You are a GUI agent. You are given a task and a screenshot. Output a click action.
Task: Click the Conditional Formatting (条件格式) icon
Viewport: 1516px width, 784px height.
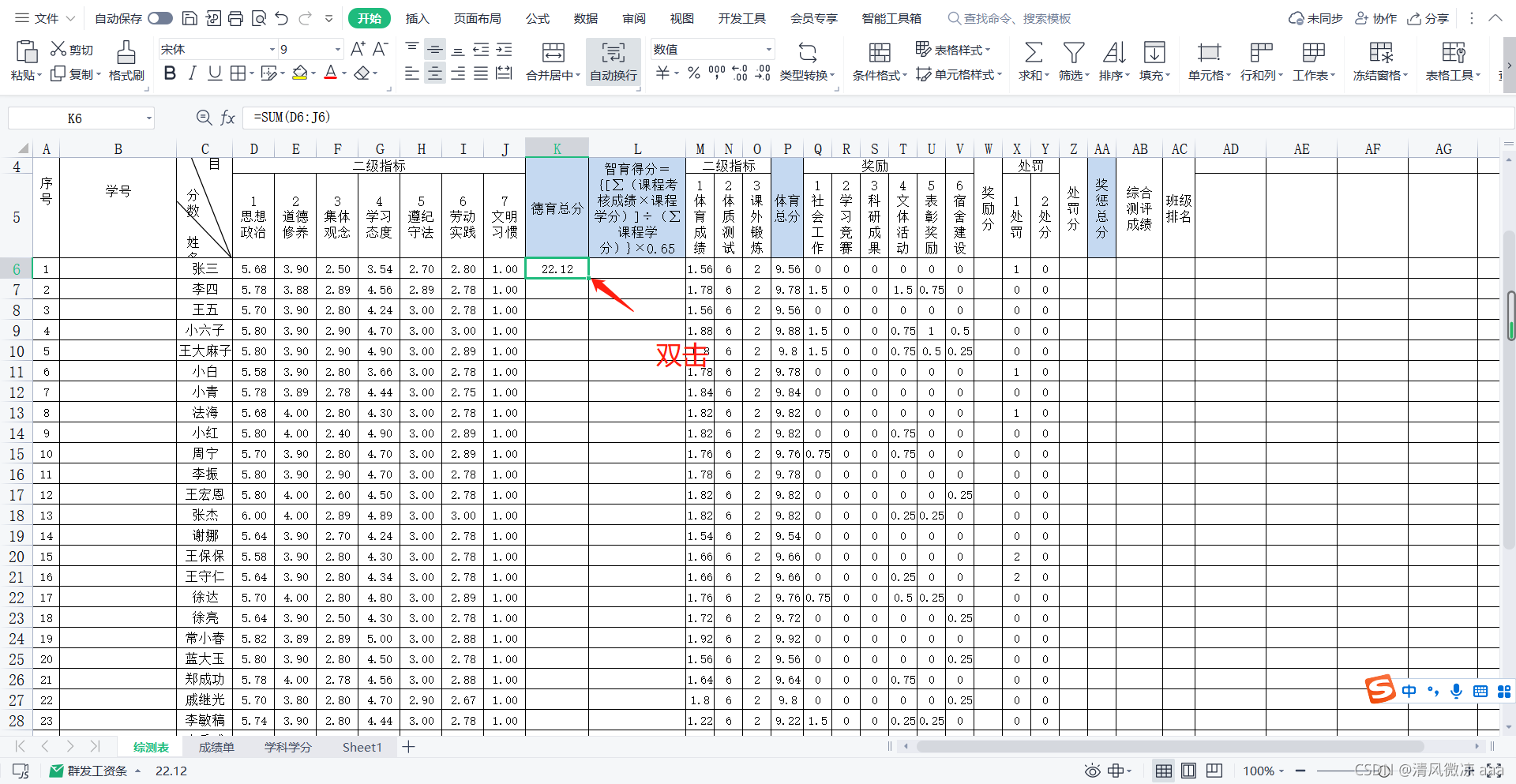tap(880, 53)
